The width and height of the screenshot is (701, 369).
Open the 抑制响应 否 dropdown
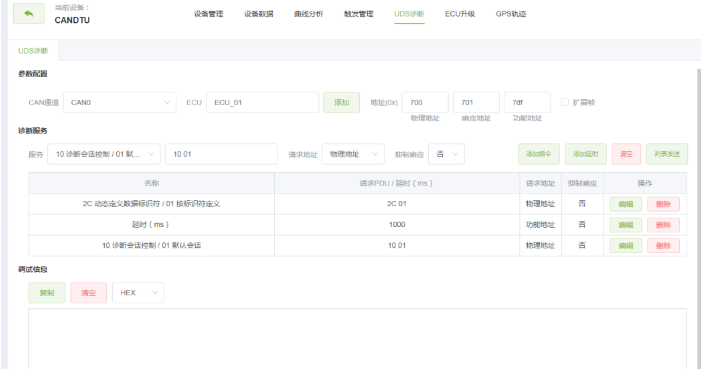pyautogui.click(x=446, y=154)
